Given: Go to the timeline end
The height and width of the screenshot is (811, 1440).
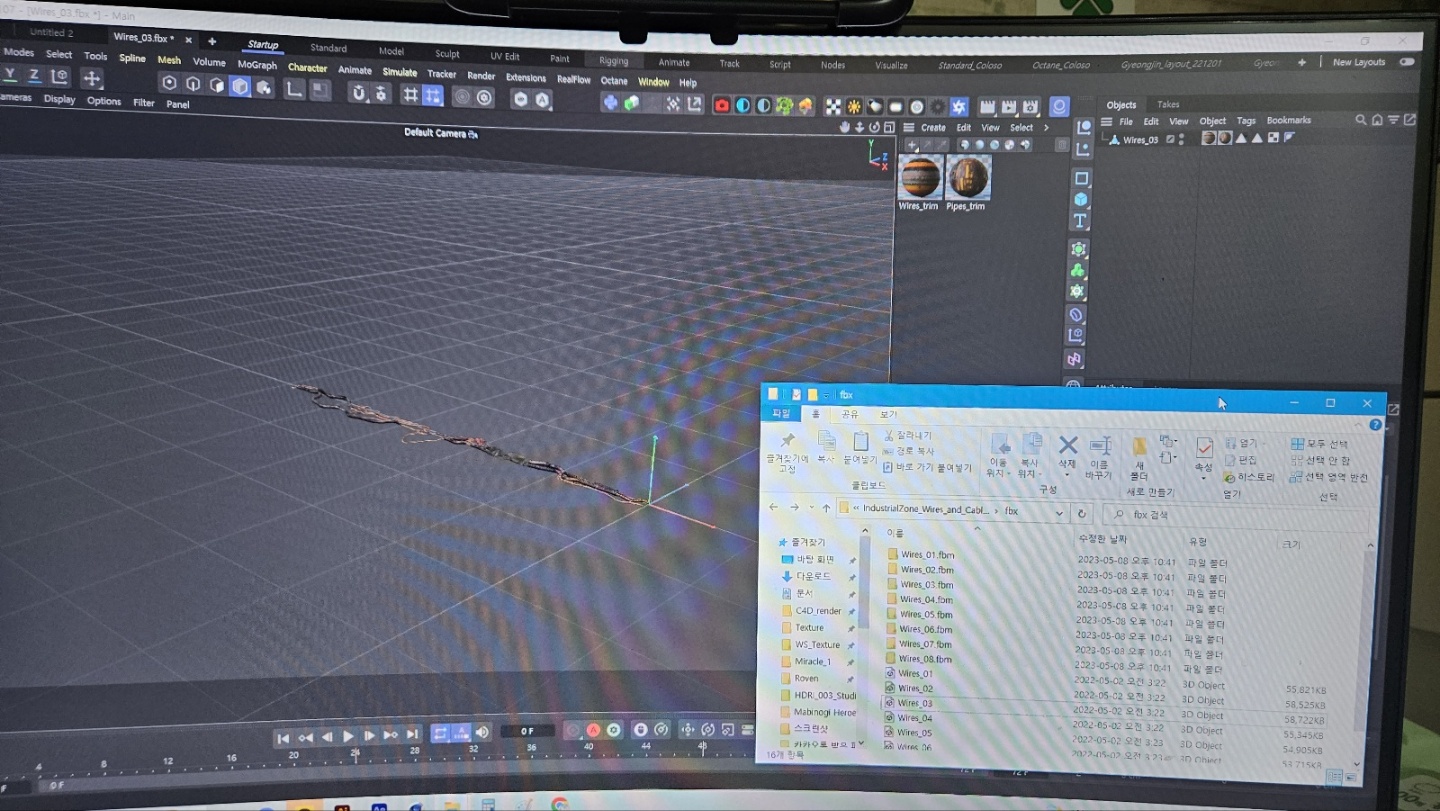Looking at the screenshot, I should (x=412, y=734).
